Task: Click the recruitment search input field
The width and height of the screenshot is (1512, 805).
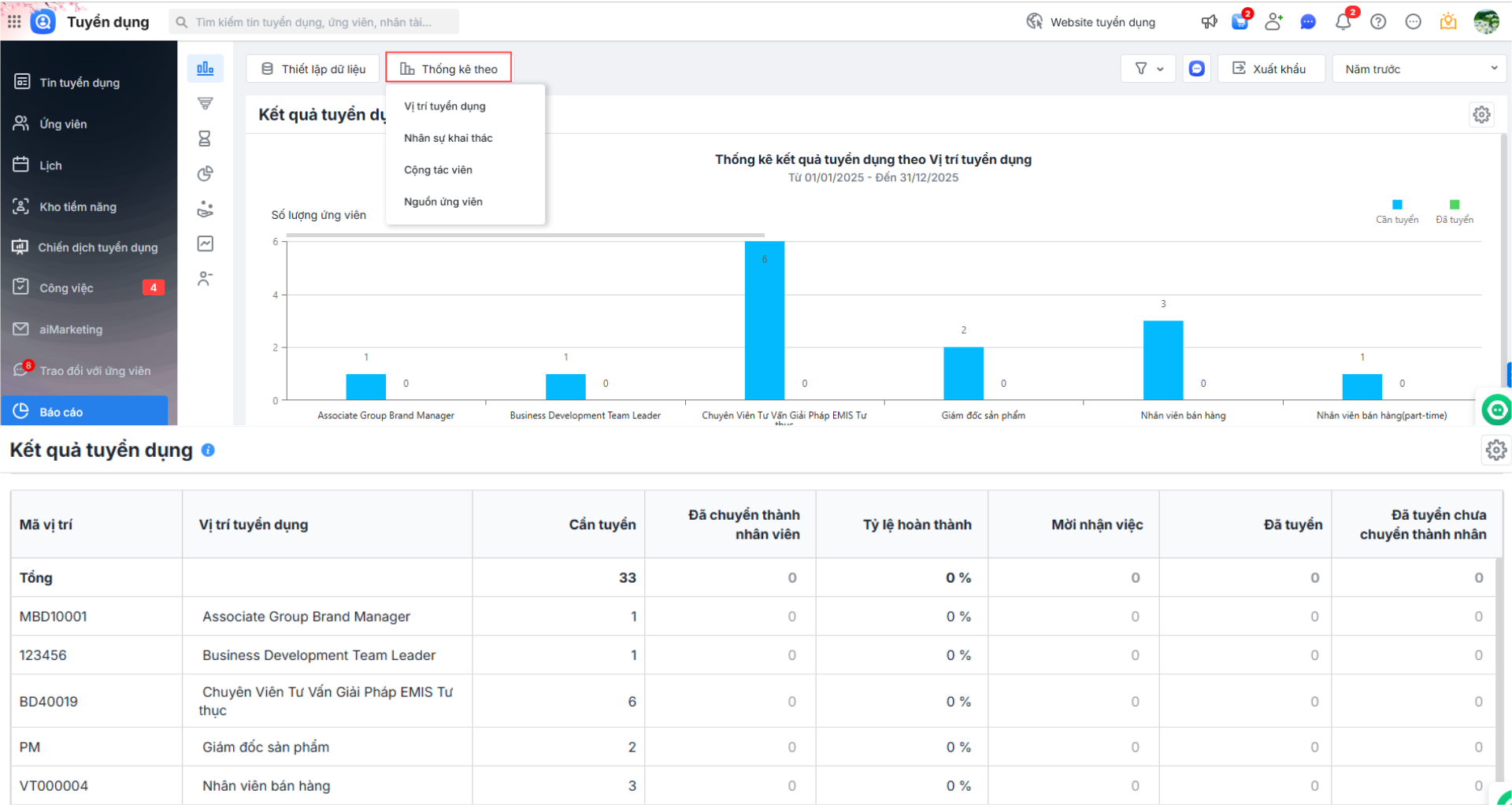Action: point(315,22)
